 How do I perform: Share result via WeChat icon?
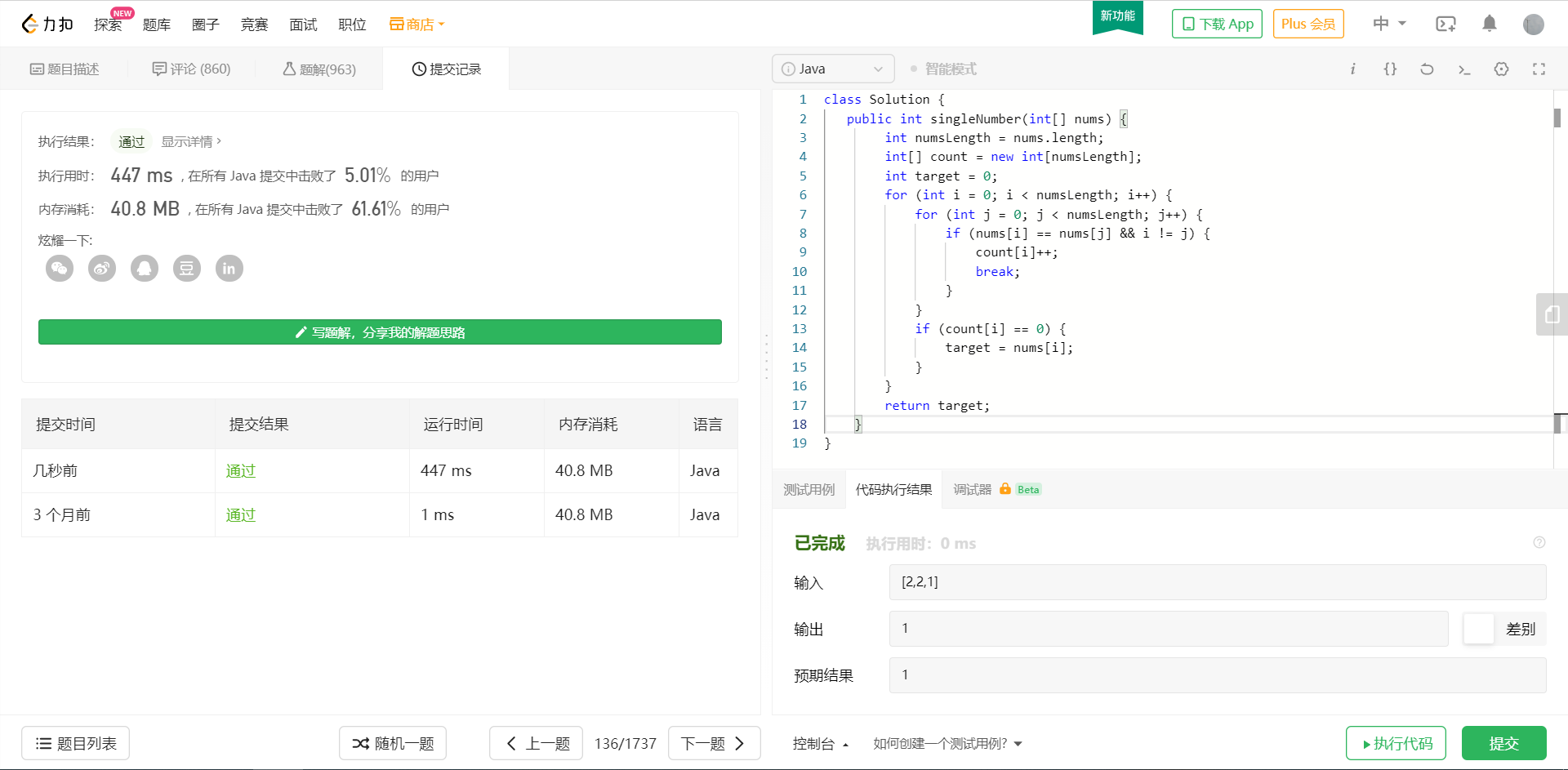click(60, 268)
